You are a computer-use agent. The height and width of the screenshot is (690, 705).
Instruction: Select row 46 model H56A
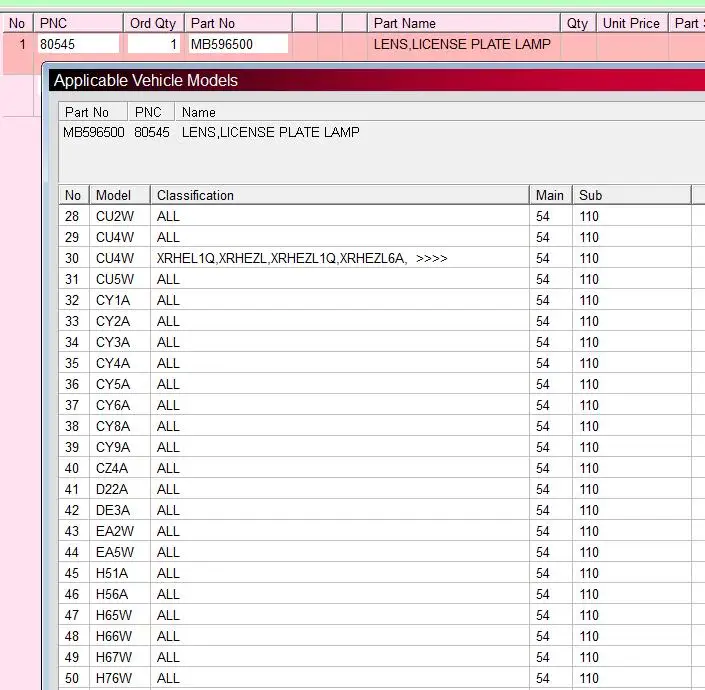click(x=112, y=594)
